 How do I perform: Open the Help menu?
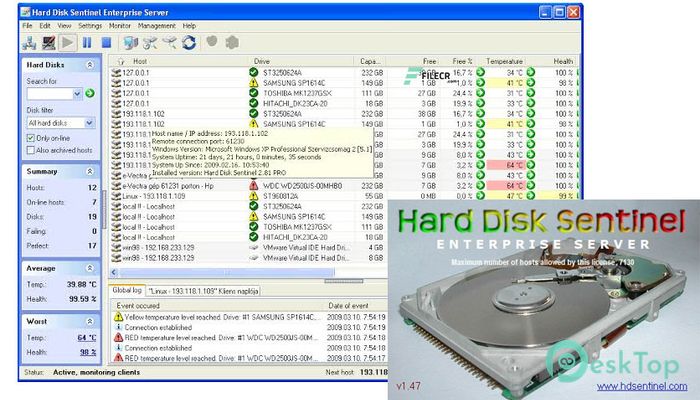(x=189, y=26)
